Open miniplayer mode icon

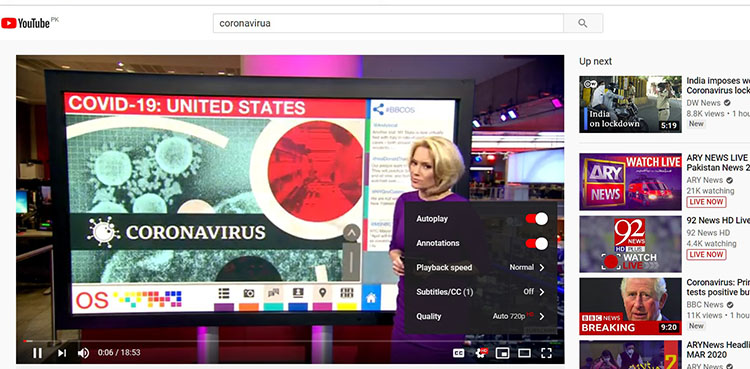502,353
